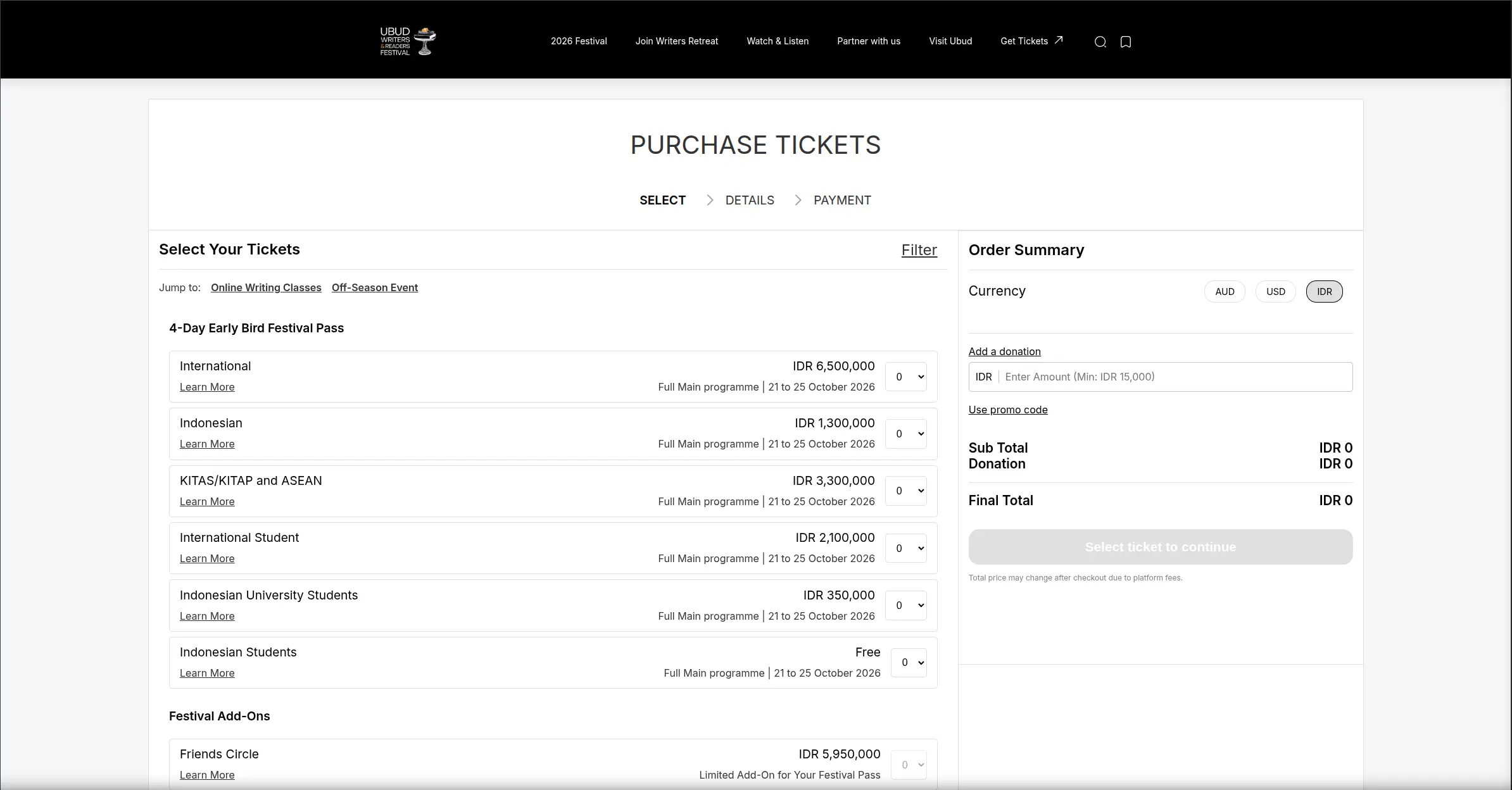Switch currency to USD
1512x790 pixels.
tap(1275, 292)
